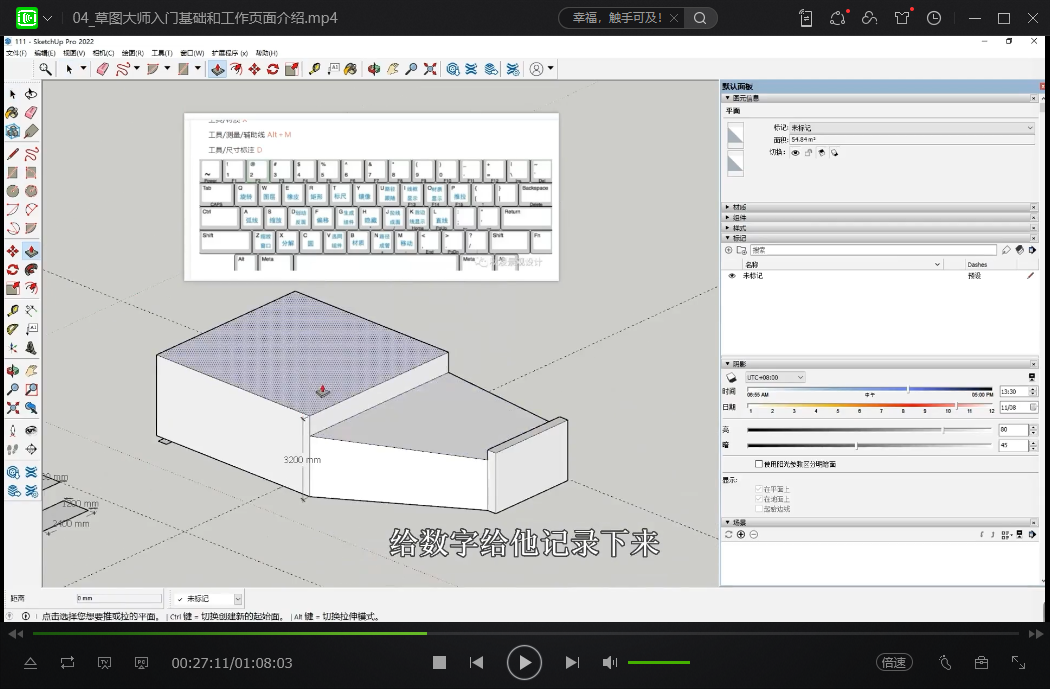Expand the 材质 materials panel
Viewport: 1050px width, 689px height.
pos(740,207)
